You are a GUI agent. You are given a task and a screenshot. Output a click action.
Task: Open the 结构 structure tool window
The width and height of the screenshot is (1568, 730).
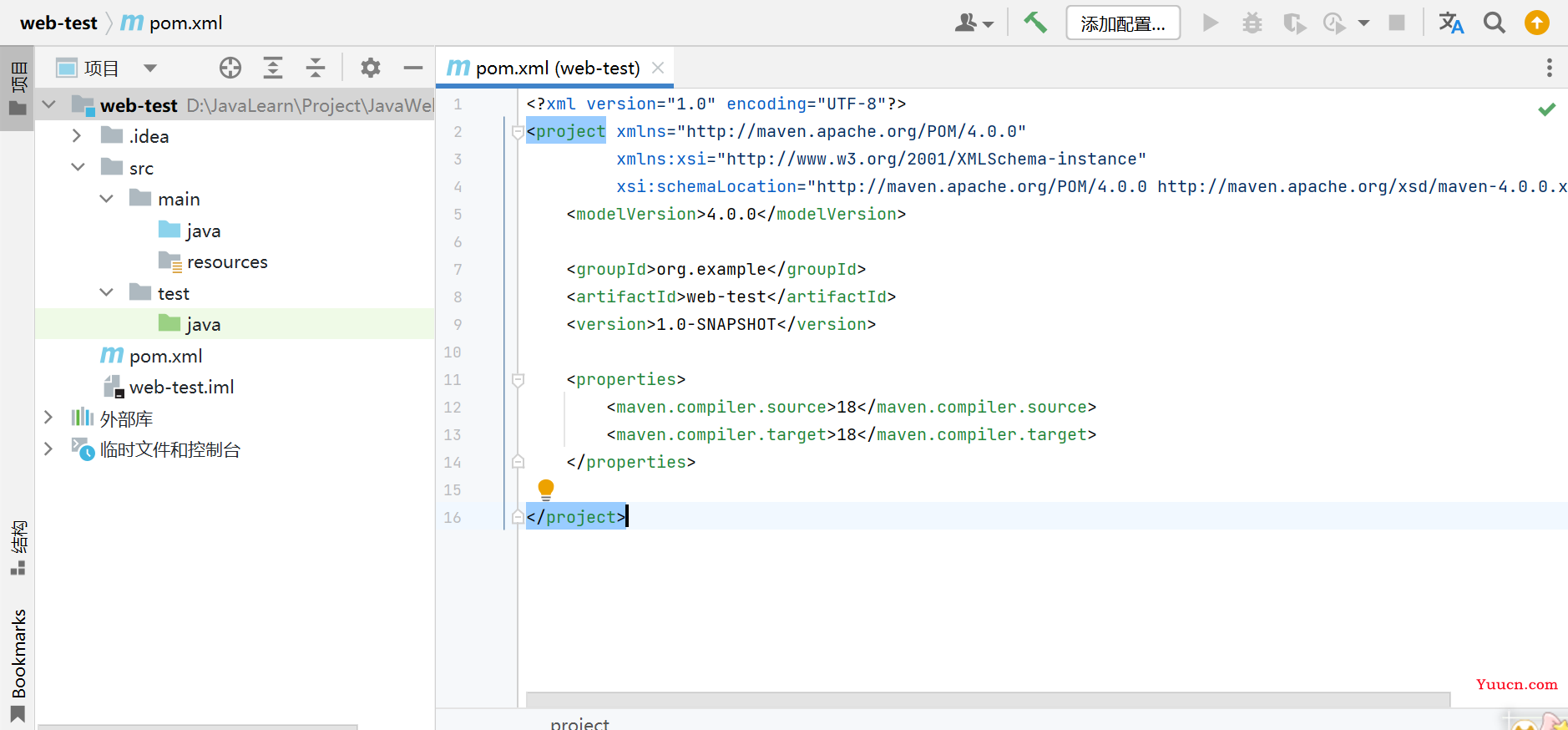coord(18,547)
